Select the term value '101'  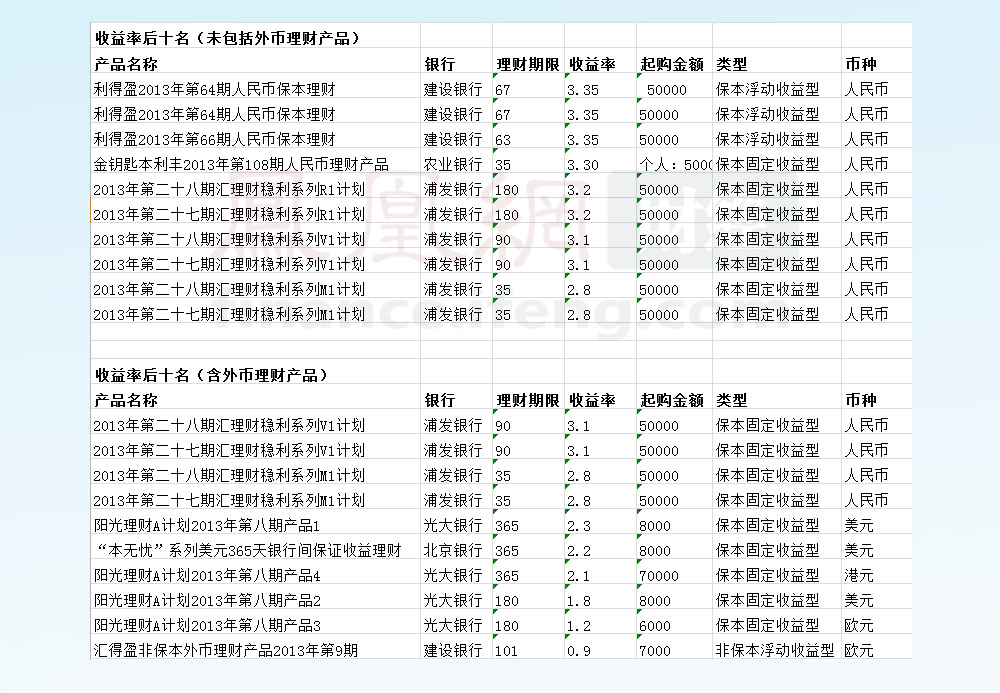coord(506,651)
